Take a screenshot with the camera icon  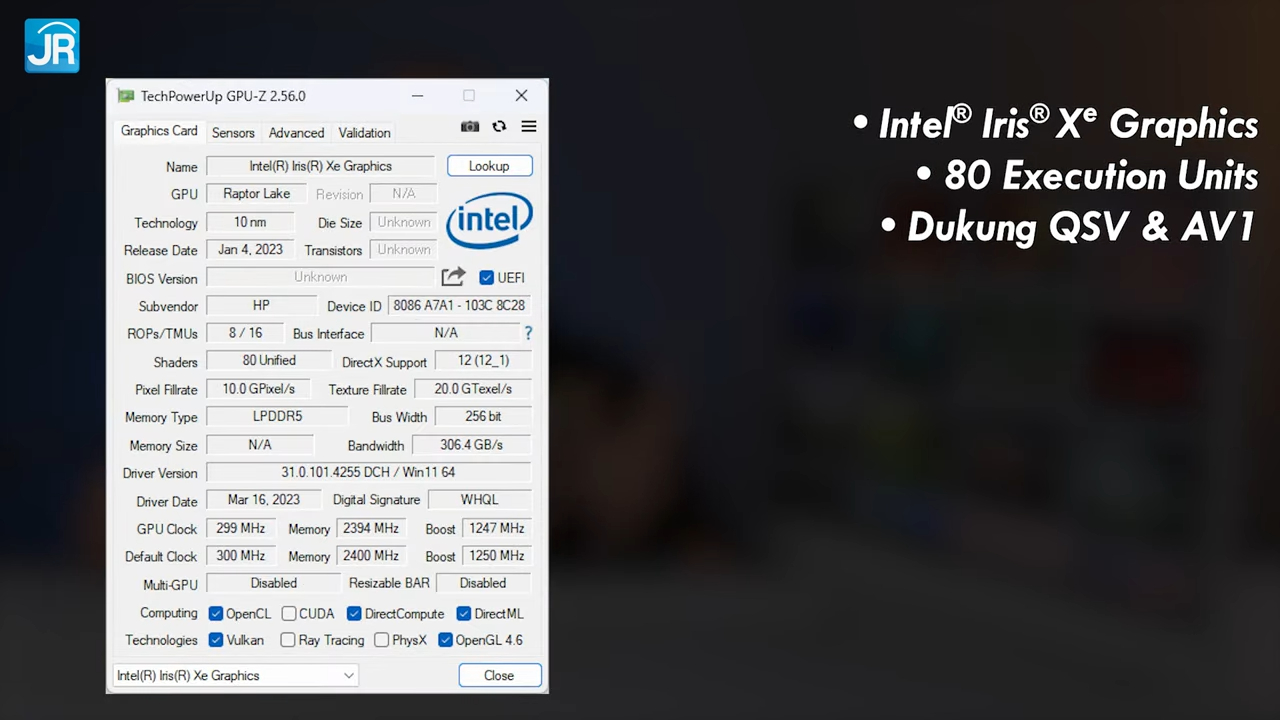[x=469, y=126]
